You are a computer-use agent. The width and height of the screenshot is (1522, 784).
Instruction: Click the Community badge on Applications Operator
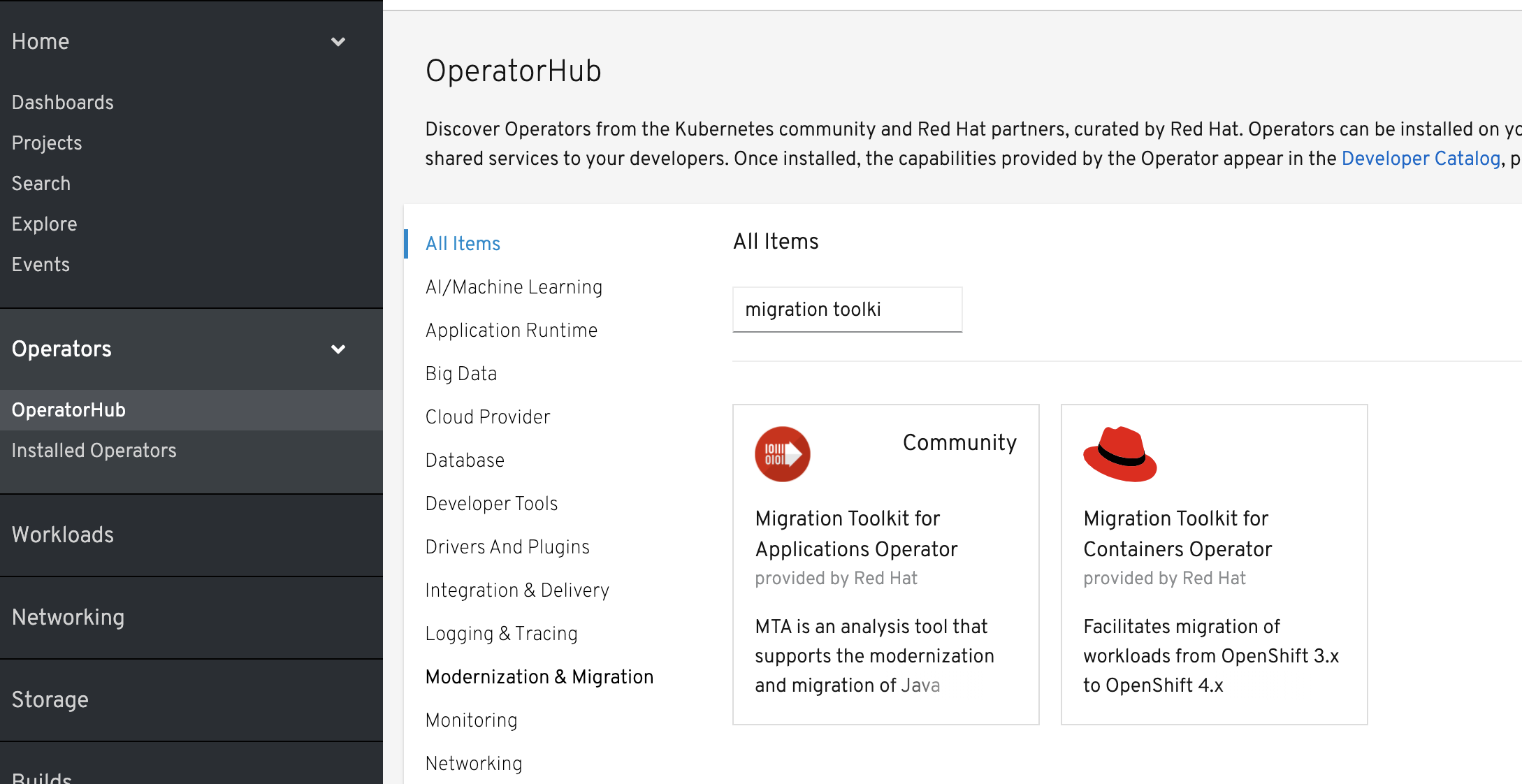959,443
